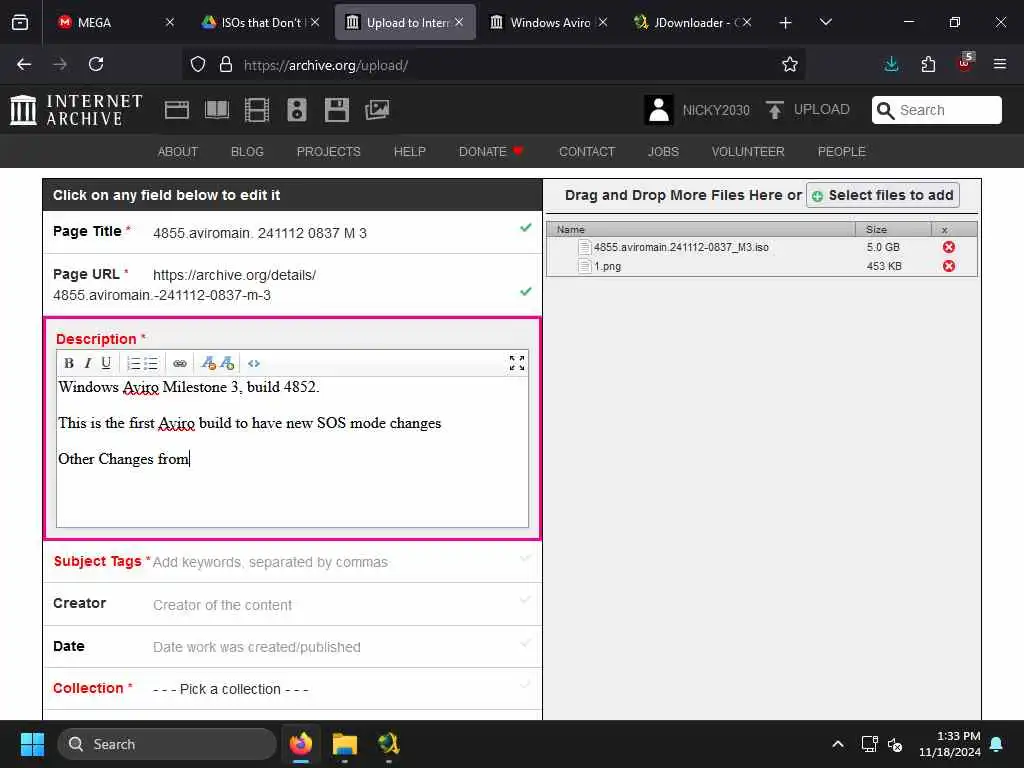Viewport: 1024px width, 768px height.
Task: Open the PEOPLE link
Action: [x=841, y=152]
